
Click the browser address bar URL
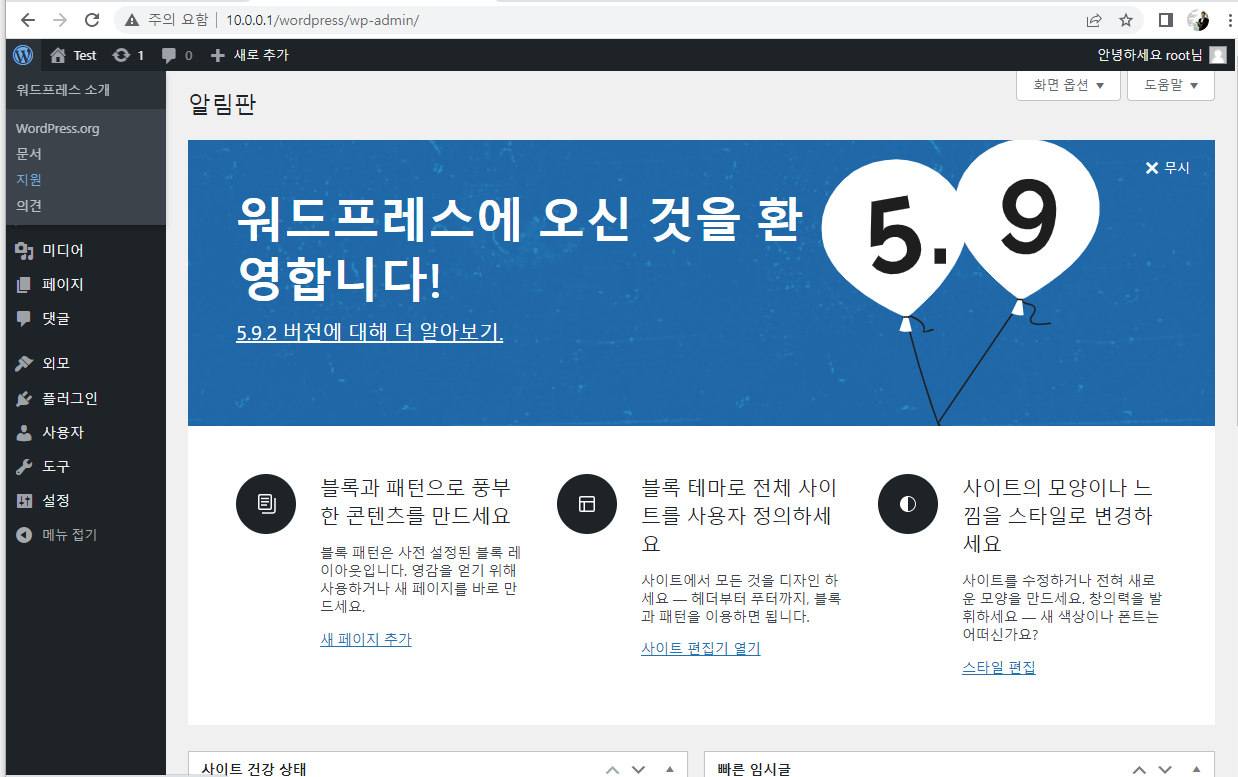click(322, 20)
